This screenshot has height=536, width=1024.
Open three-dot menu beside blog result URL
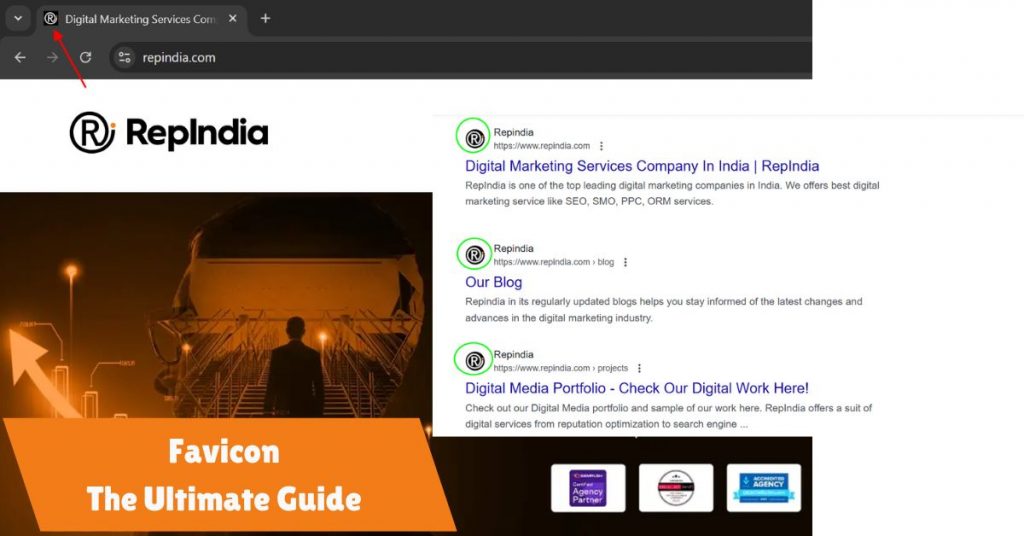(626, 262)
